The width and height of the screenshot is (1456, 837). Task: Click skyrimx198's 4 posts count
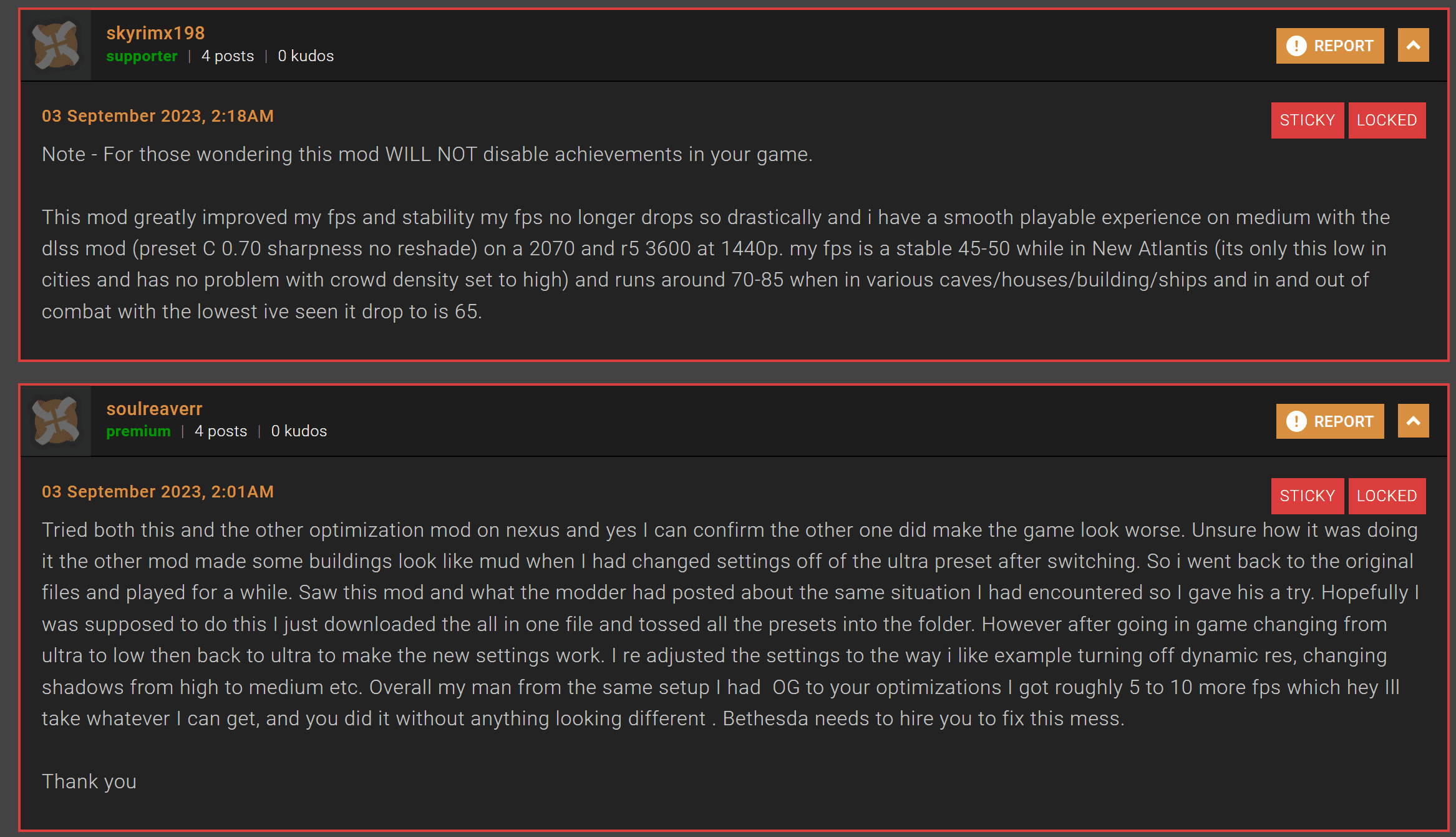[x=228, y=56]
